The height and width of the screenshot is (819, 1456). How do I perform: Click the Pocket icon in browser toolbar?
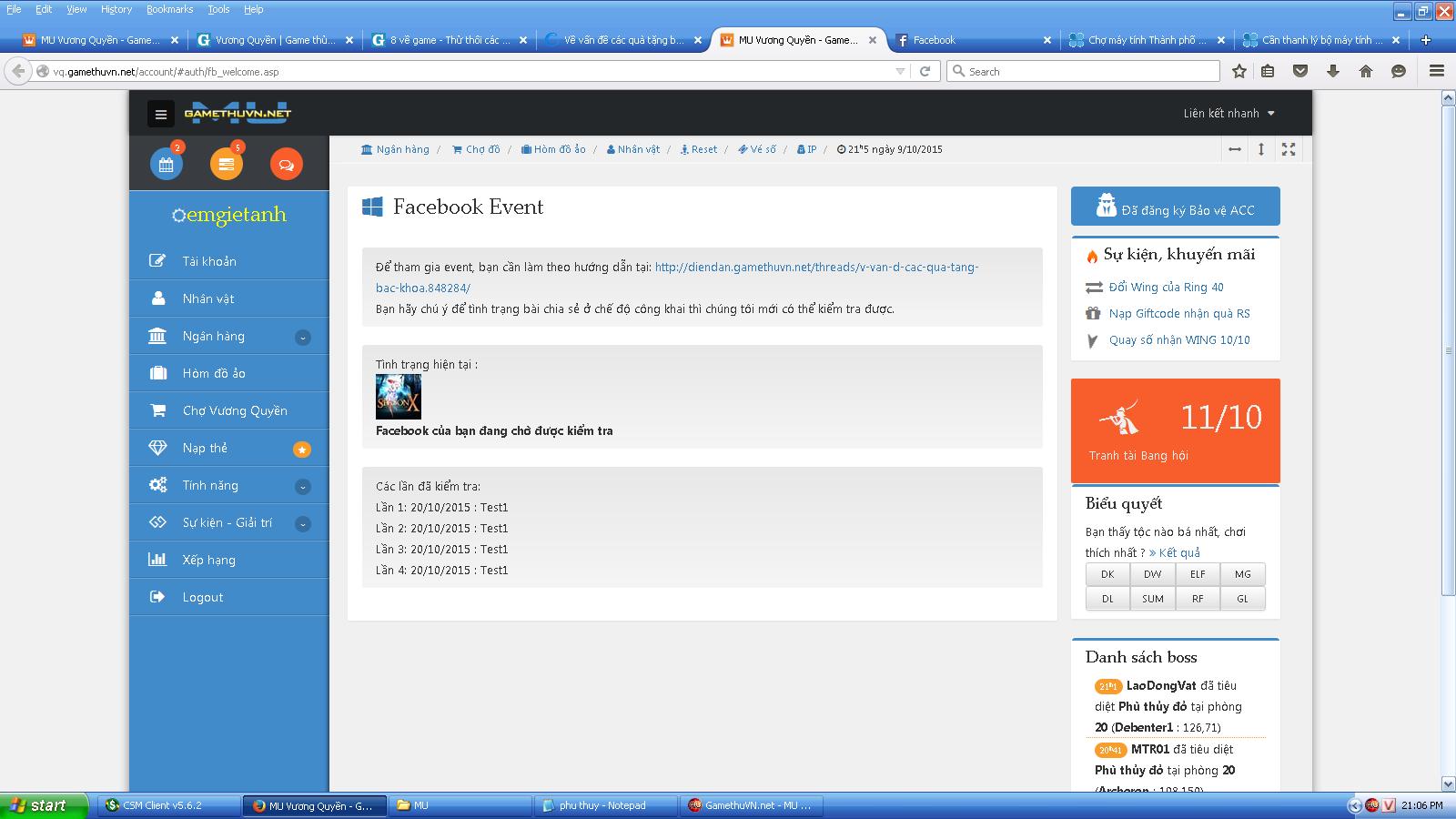pos(1300,71)
